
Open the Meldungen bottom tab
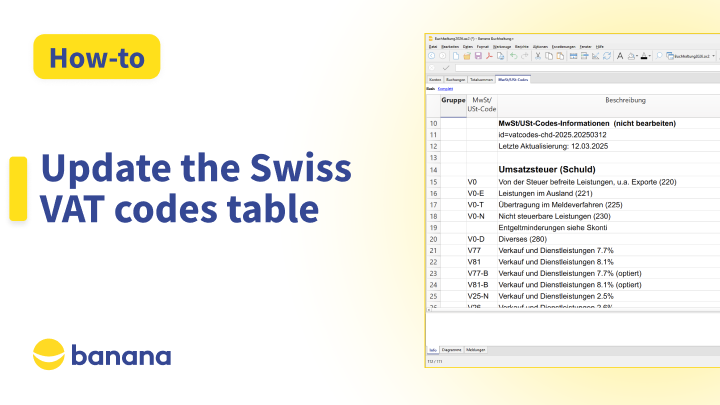point(476,350)
